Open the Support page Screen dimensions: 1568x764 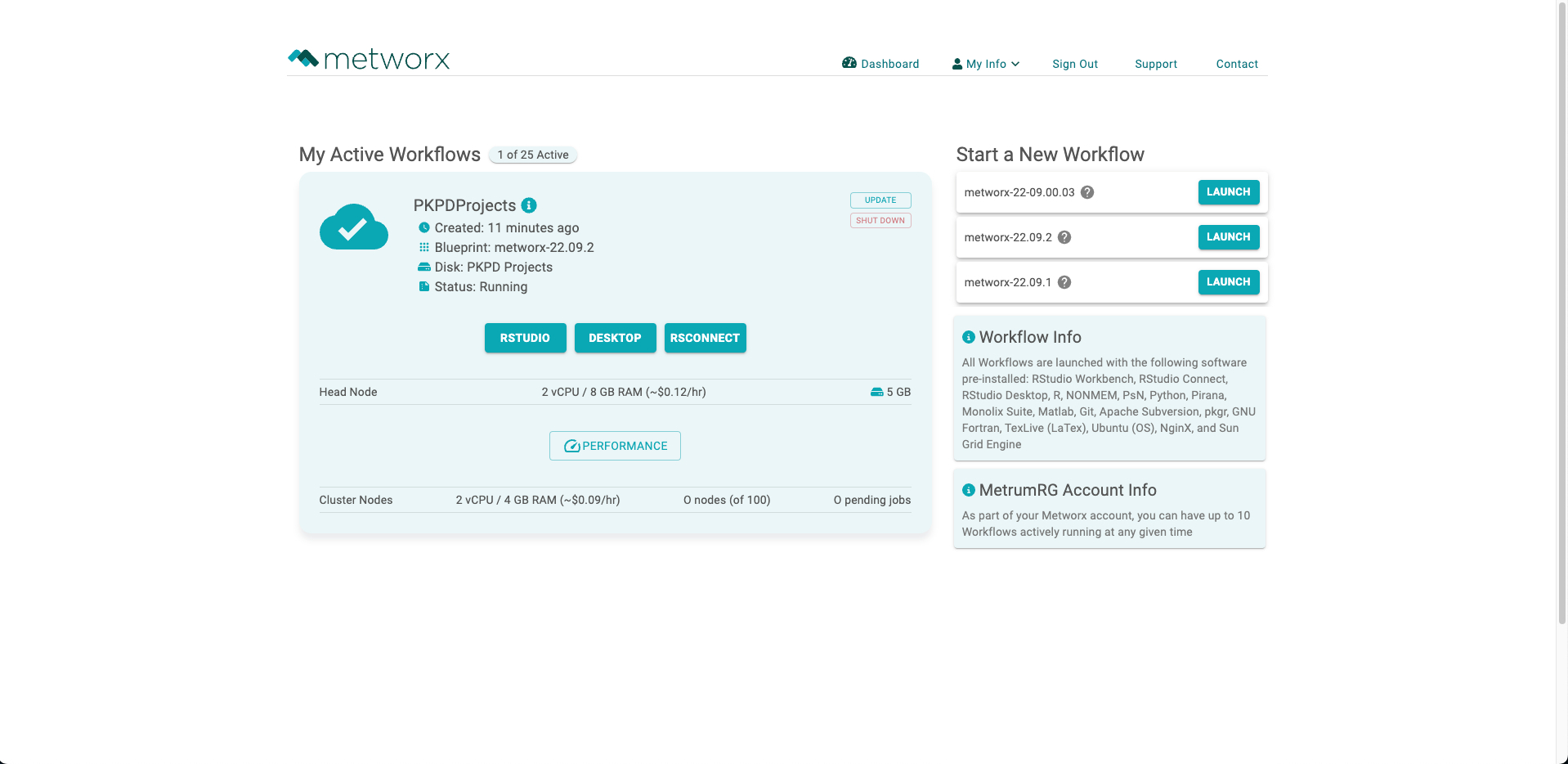(x=1156, y=64)
